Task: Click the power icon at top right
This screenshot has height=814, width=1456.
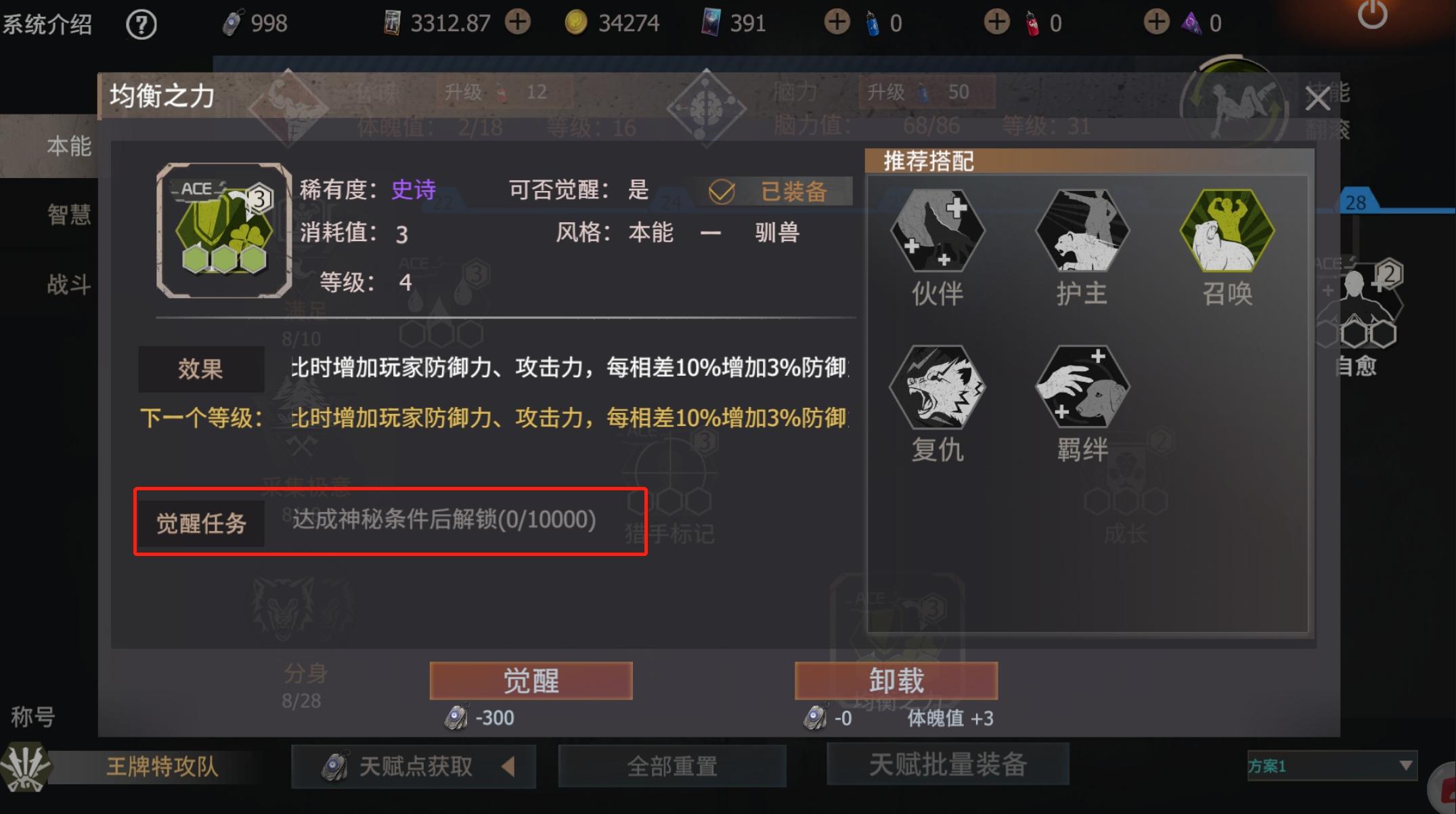Action: click(1372, 14)
